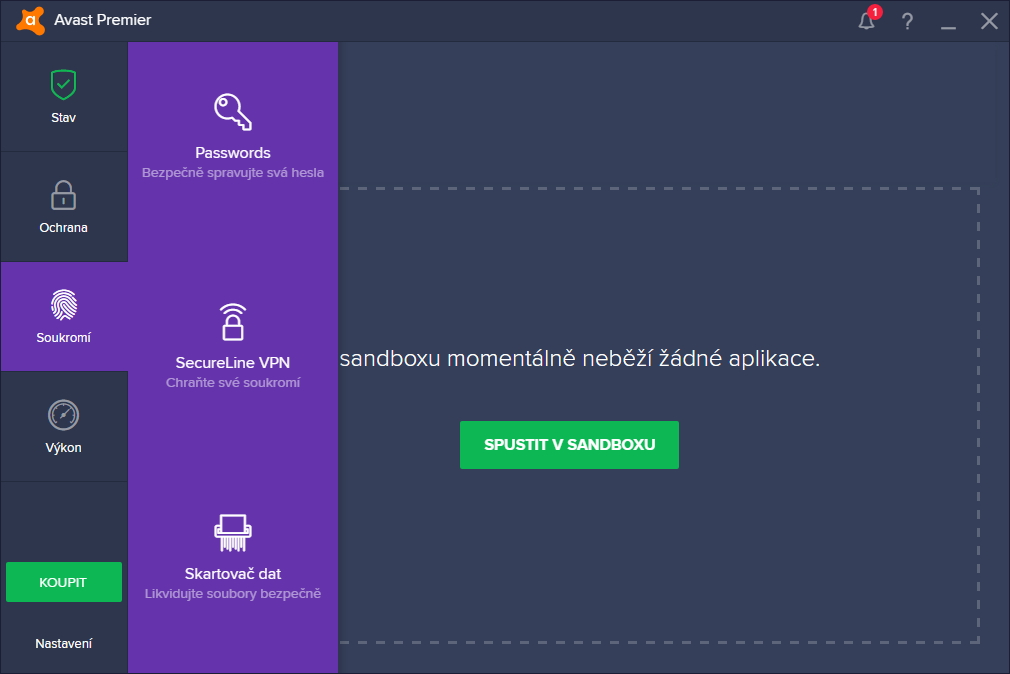Click the green KOUPIT button

point(64,582)
